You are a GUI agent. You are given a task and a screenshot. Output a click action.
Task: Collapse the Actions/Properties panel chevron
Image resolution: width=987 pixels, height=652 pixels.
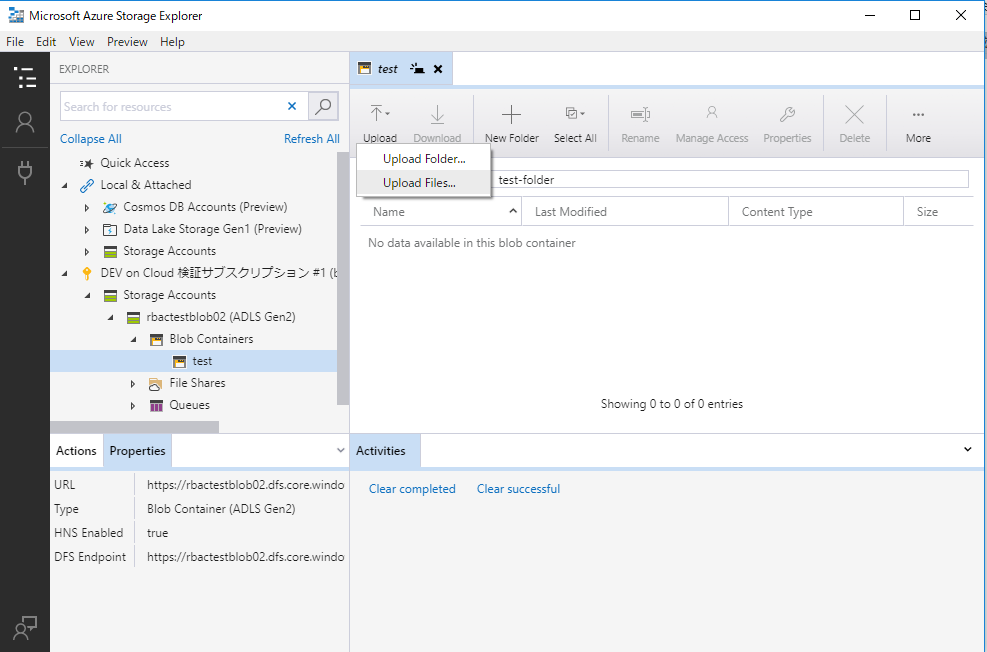click(341, 451)
